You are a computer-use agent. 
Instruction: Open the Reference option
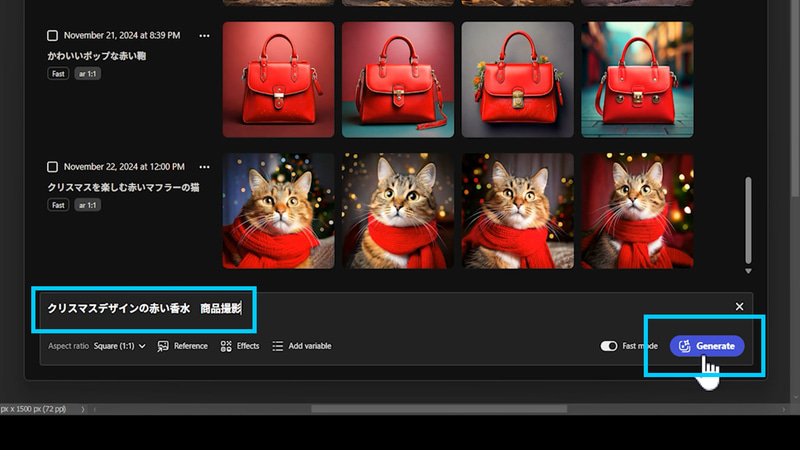[x=183, y=346]
